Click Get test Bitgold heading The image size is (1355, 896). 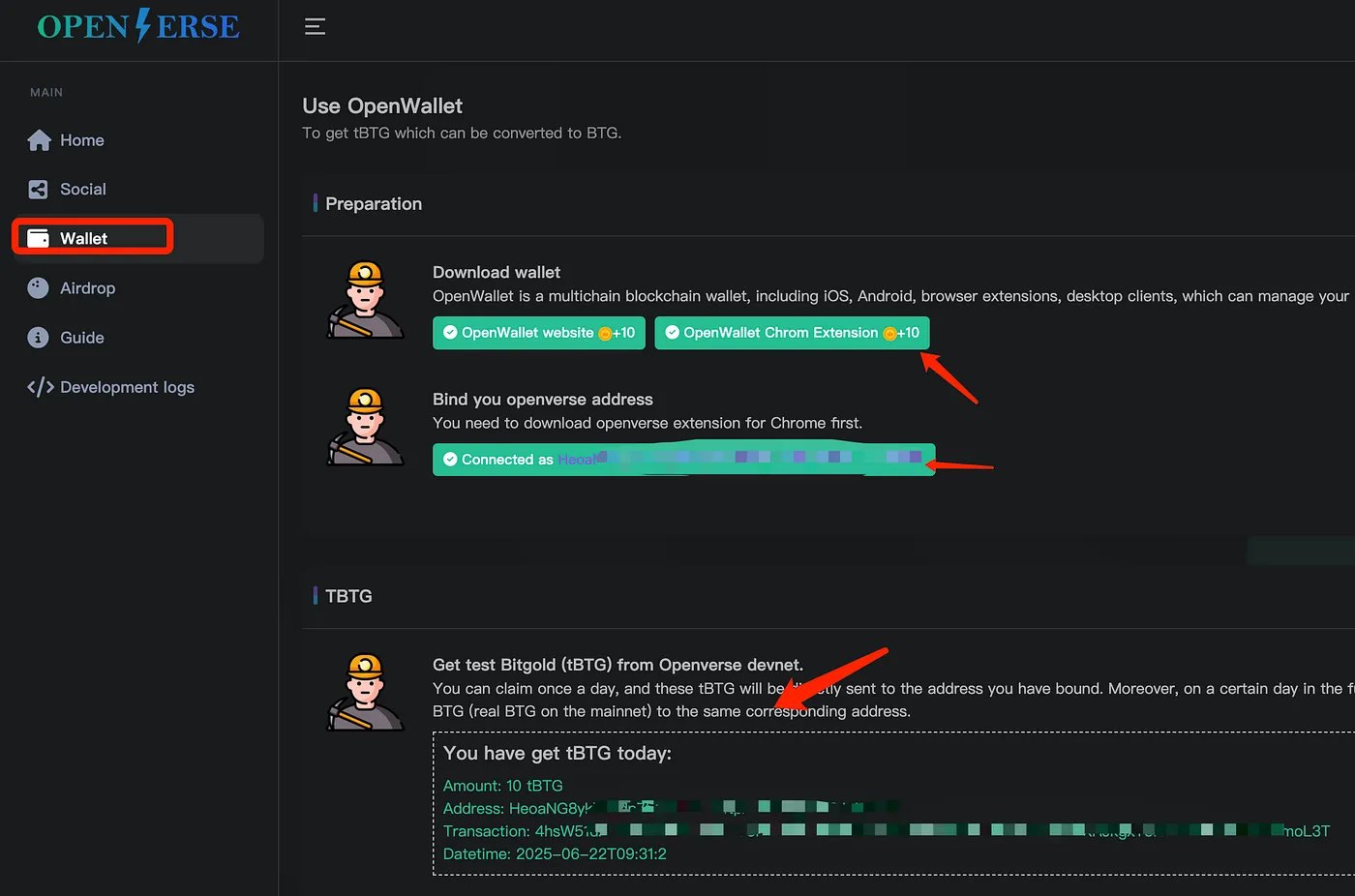pos(617,665)
